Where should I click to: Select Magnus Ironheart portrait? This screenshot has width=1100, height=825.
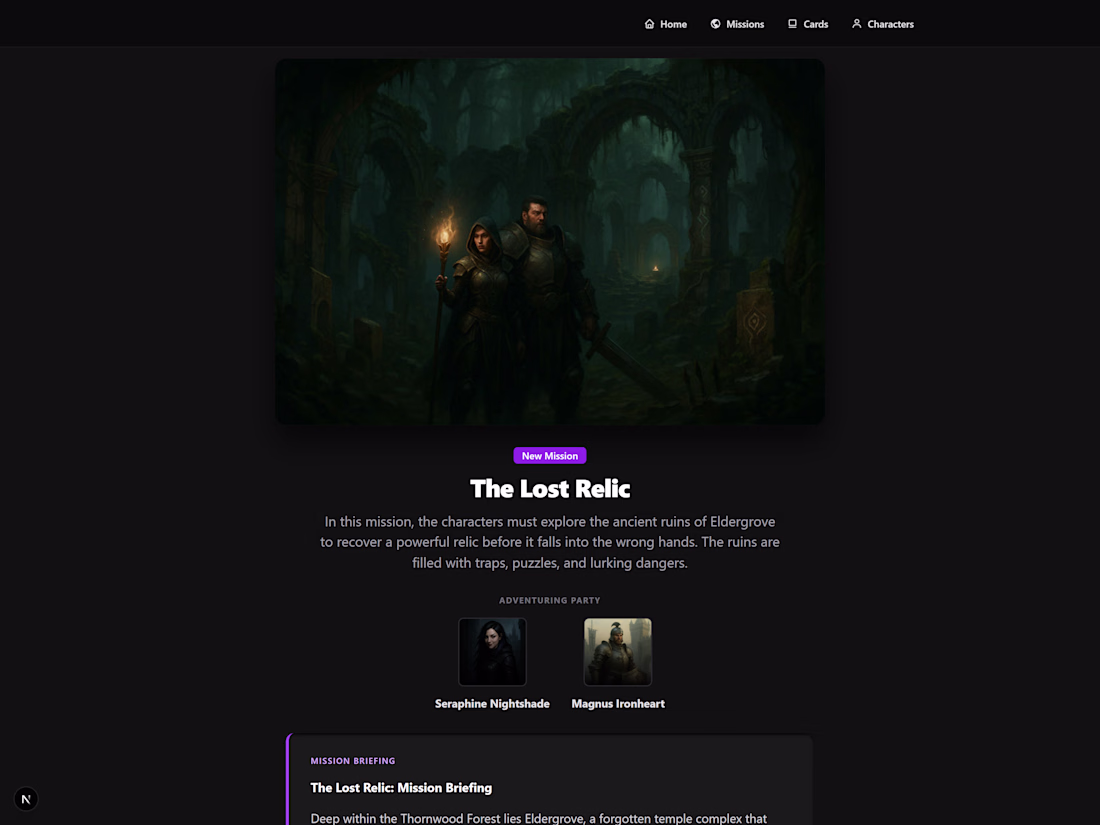click(x=617, y=652)
